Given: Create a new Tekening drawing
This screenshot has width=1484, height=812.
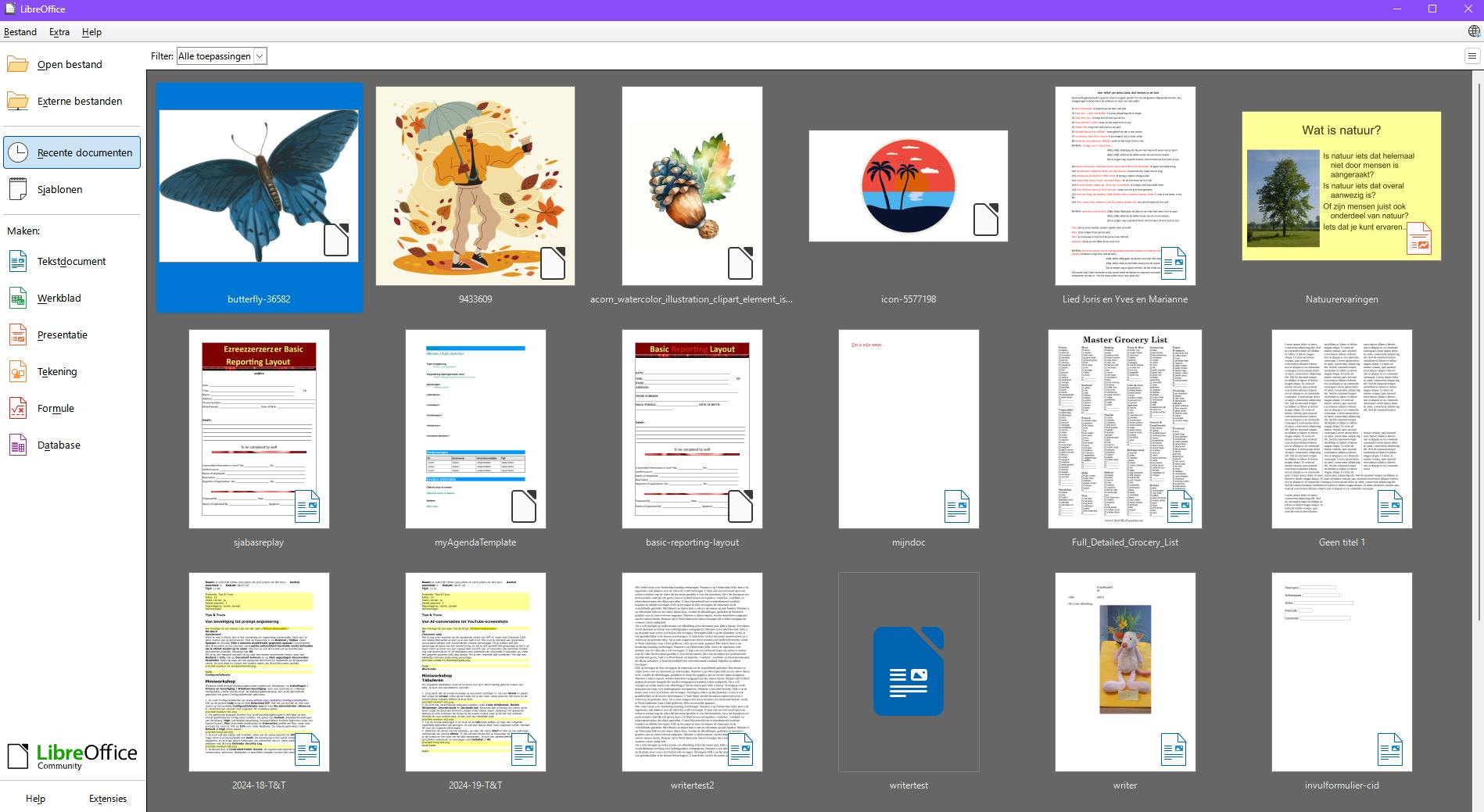Looking at the screenshot, I should (72, 371).
